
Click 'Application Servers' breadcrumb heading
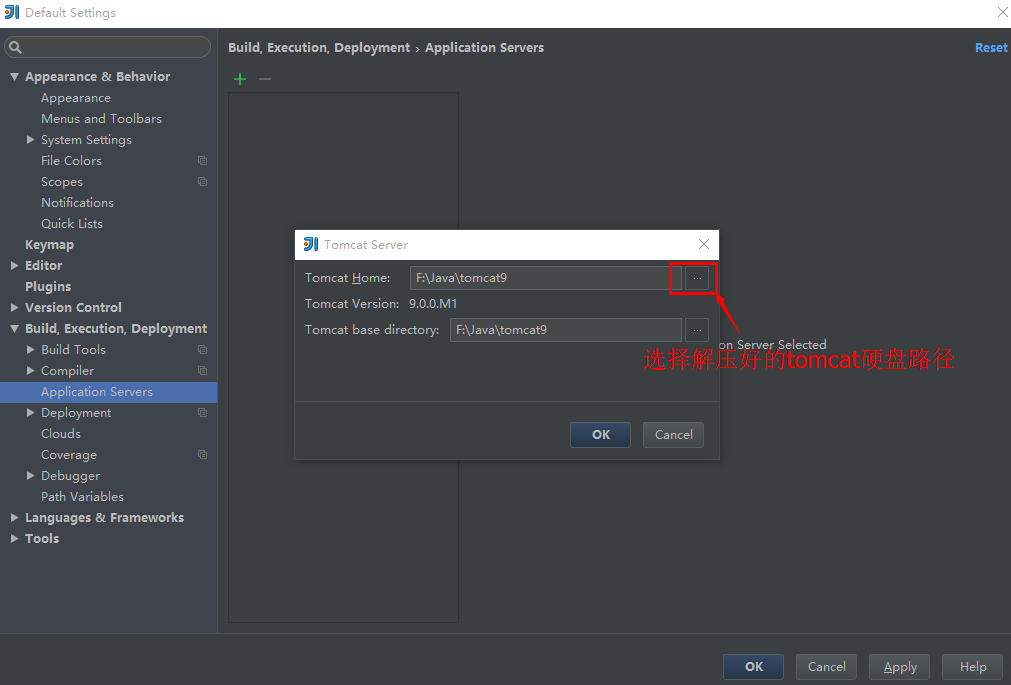484,48
